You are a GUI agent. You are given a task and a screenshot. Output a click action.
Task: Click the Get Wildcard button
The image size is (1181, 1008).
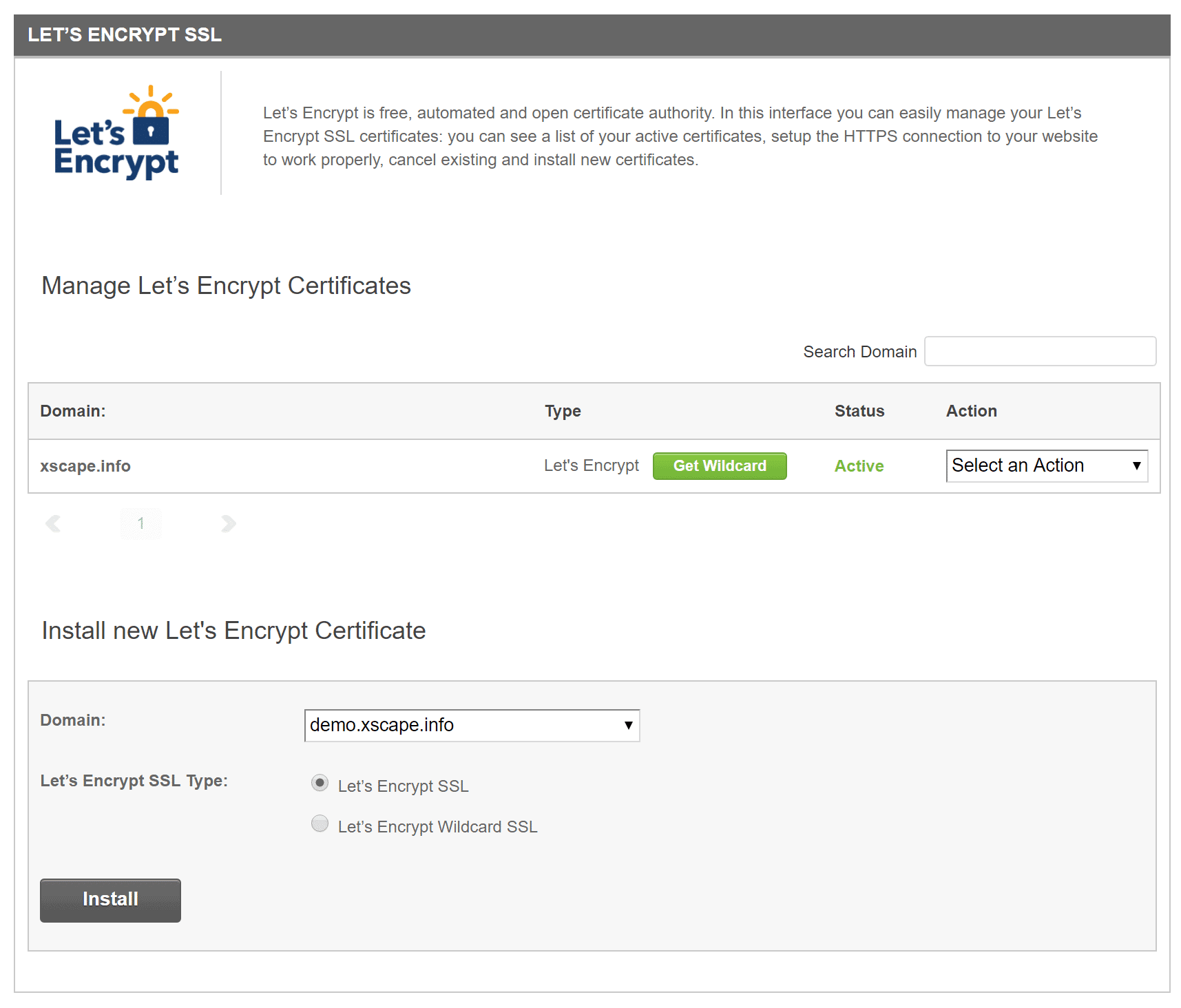(720, 466)
